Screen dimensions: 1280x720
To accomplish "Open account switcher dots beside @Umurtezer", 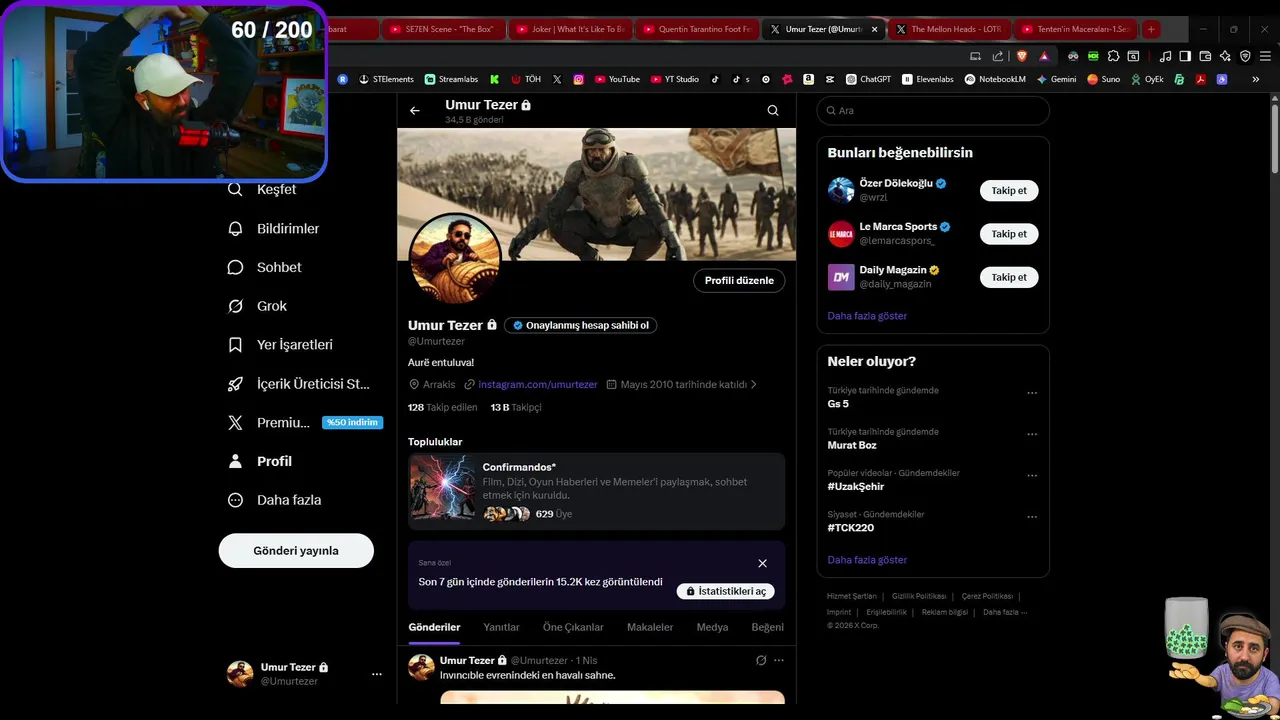I will tap(377, 674).
